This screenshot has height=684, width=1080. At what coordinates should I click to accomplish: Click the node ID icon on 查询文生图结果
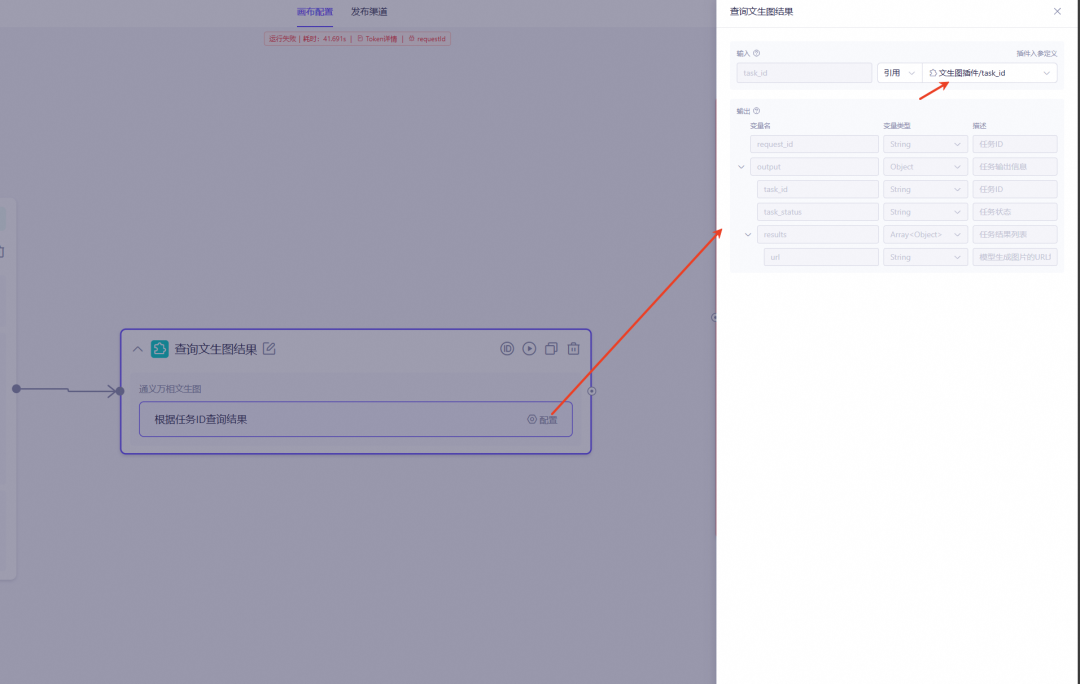(x=507, y=349)
